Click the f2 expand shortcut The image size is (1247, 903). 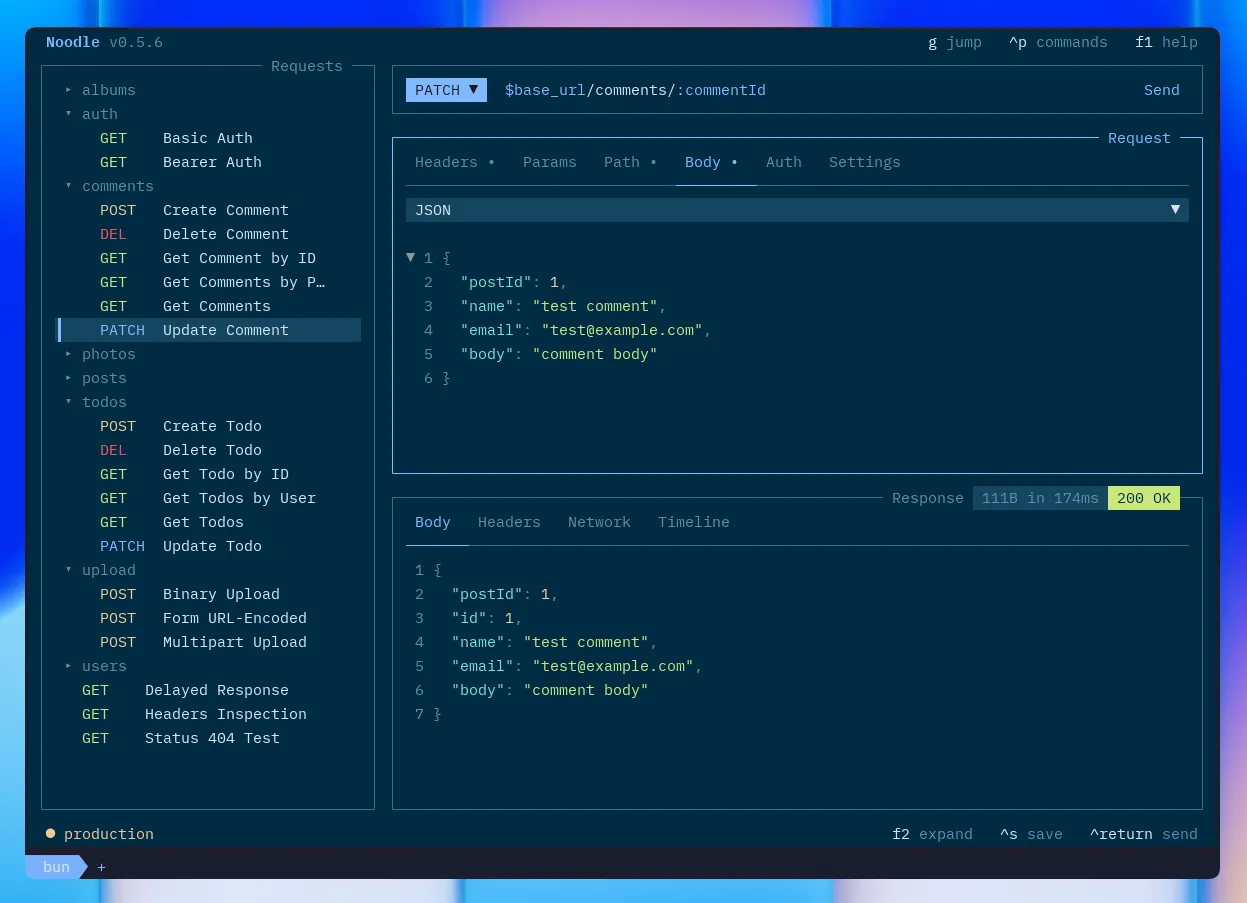(932, 834)
